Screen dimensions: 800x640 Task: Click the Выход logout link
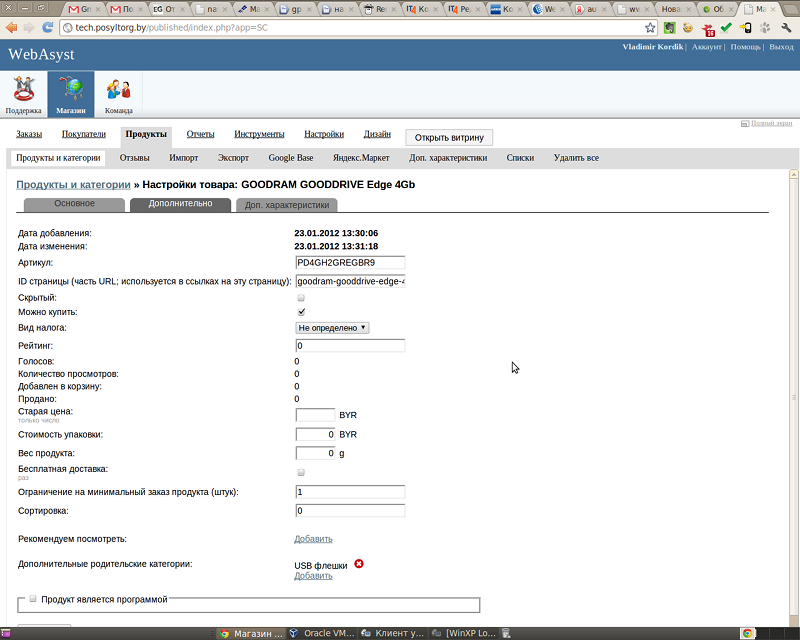pyautogui.click(x=782, y=47)
